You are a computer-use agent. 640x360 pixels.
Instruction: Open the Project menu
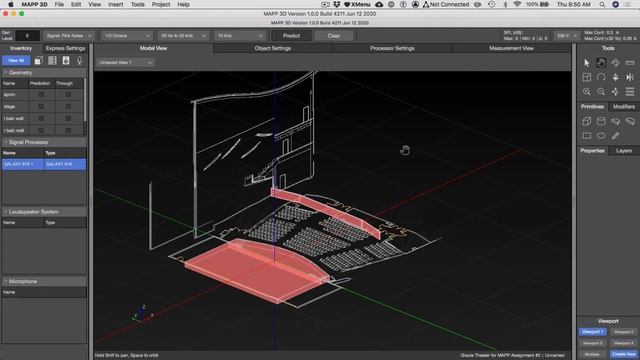161,4
